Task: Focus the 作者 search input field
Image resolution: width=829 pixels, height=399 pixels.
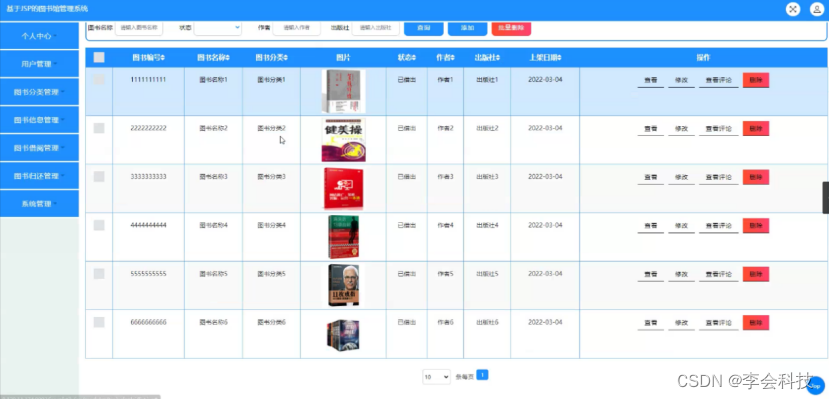Action: click(x=297, y=27)
